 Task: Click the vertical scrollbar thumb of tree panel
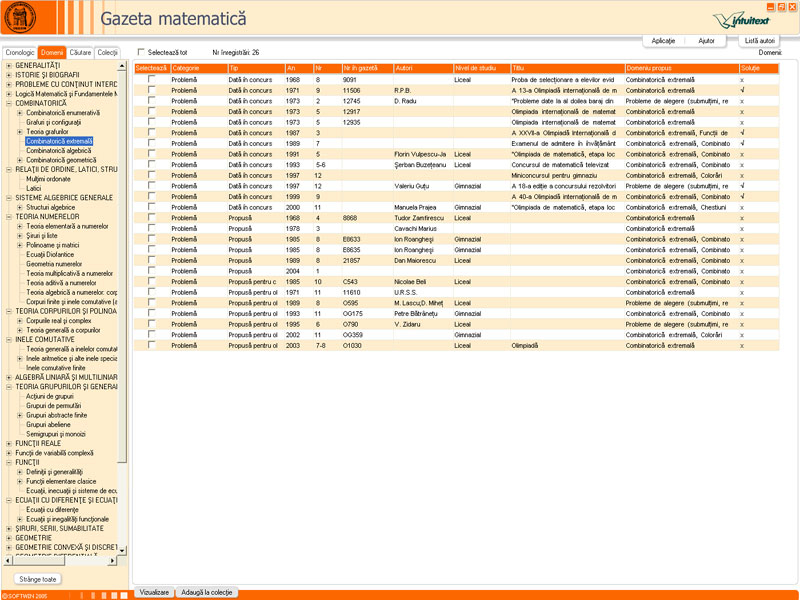[122, 267]
